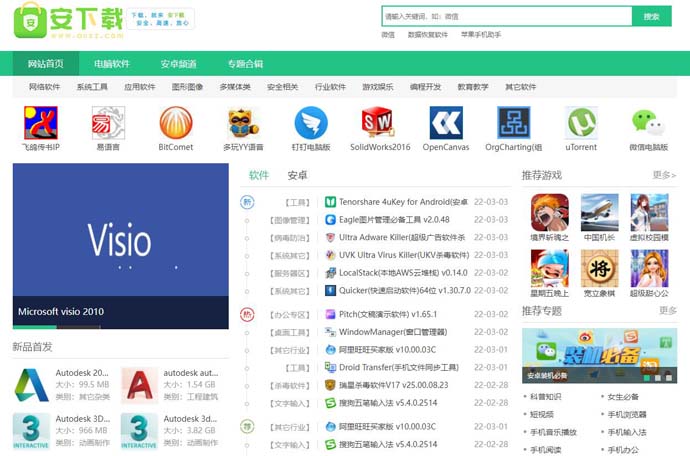Screen dimensions: 690x456
Task: Open the 图形图像 category
Action: [x=187, y=87]
